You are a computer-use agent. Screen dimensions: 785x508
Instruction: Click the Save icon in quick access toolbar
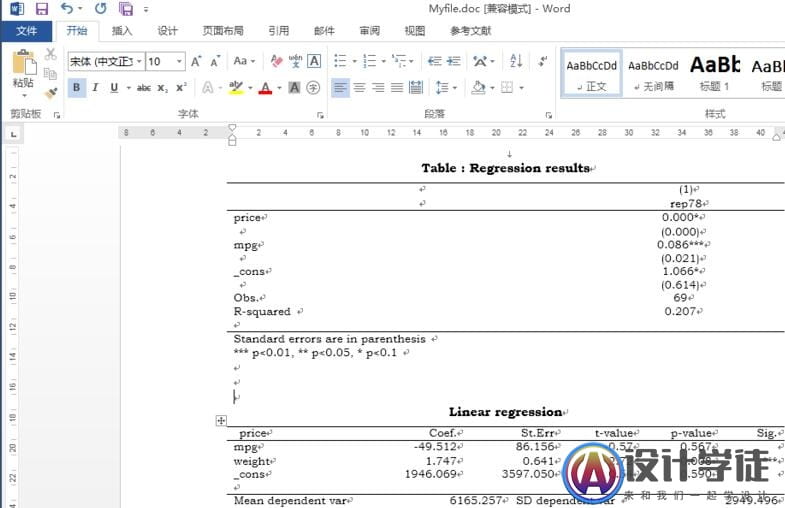coord(42,9)
